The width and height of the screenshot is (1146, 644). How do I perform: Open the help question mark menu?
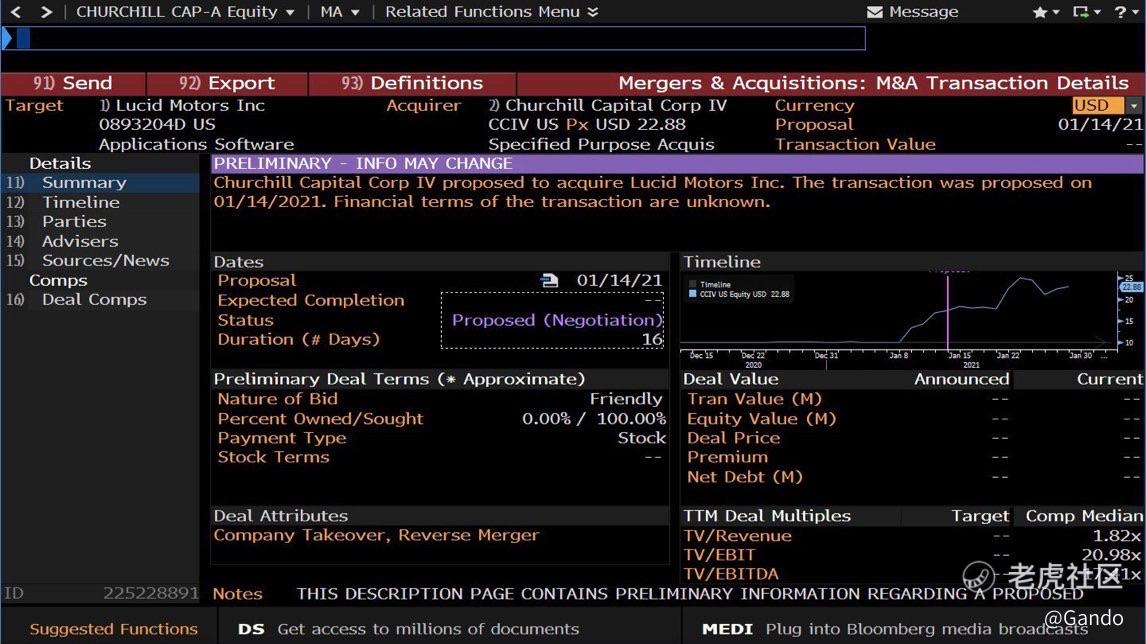[x=1120, y=12]
